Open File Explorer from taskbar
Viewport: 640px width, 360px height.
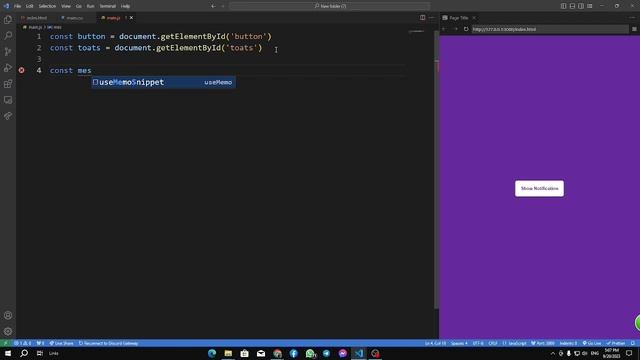click(x=228, y=353)
